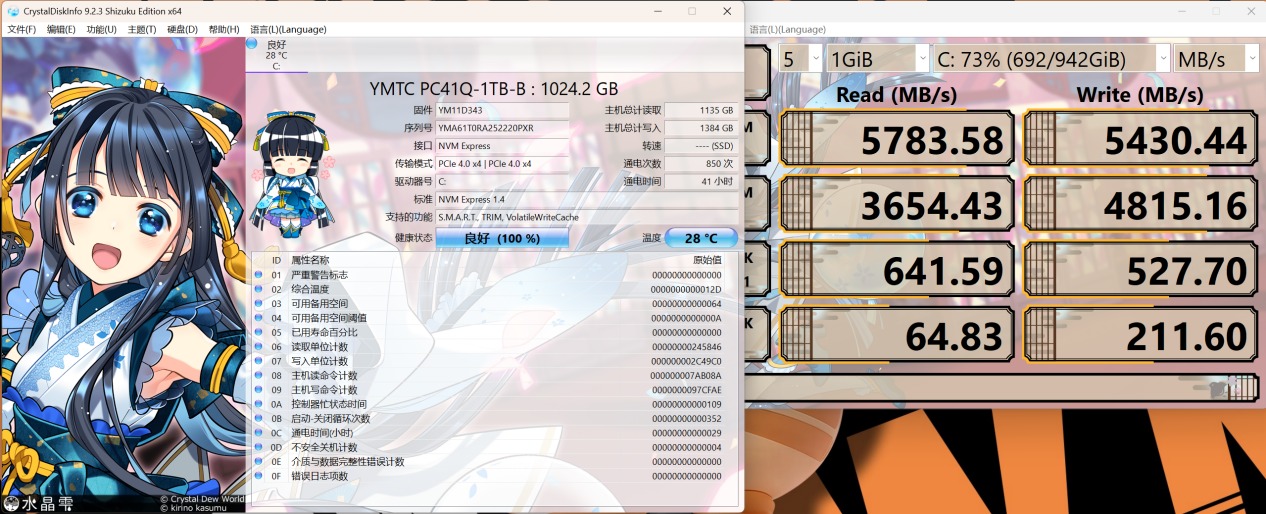Click status dot of 已用寿命百分比 row
Viewport: 1266px width, 514px height.
click(258, 332)
